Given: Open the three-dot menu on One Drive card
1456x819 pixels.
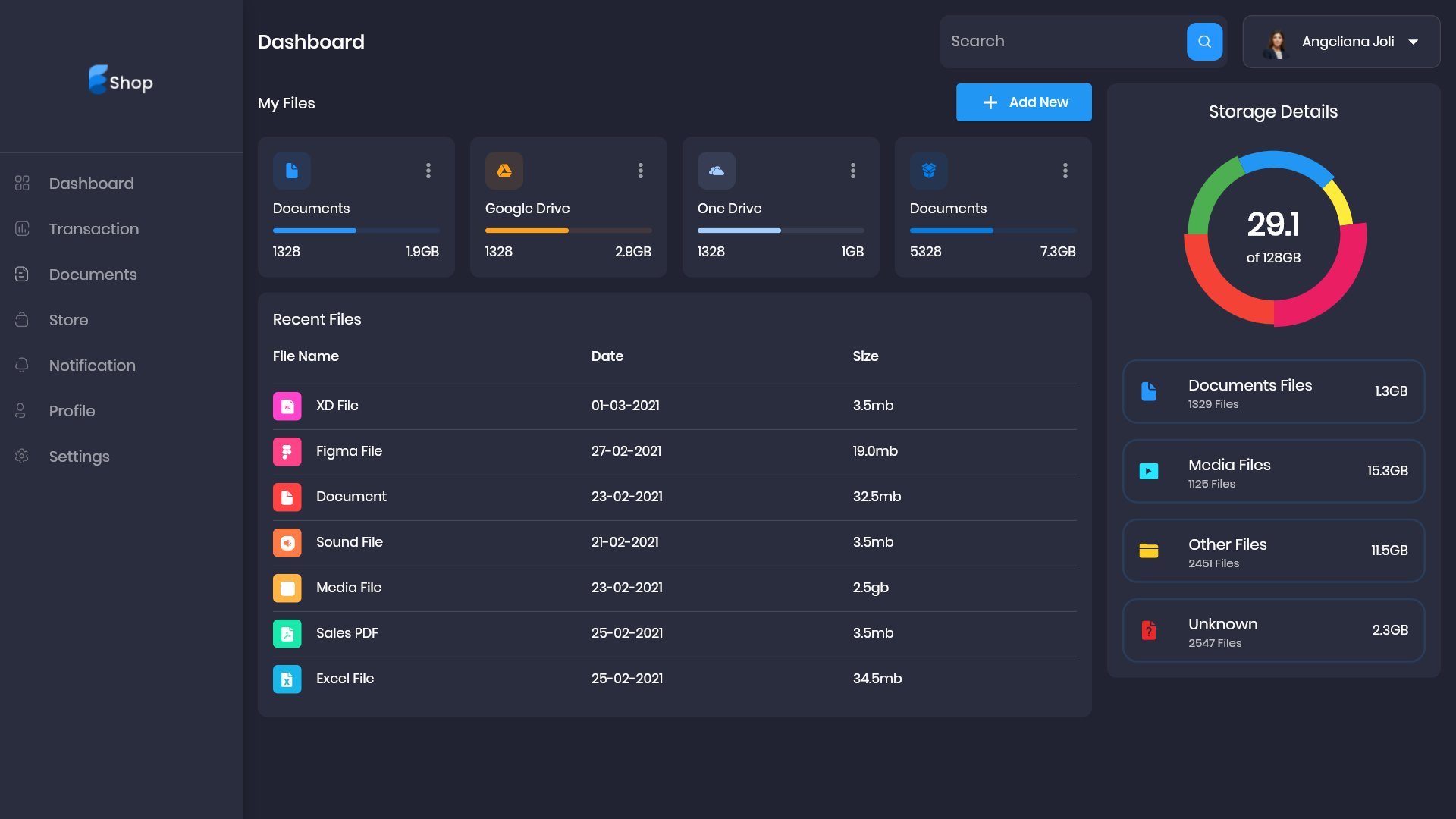Looking at the screenshot, I should click(x=852, y=171).
